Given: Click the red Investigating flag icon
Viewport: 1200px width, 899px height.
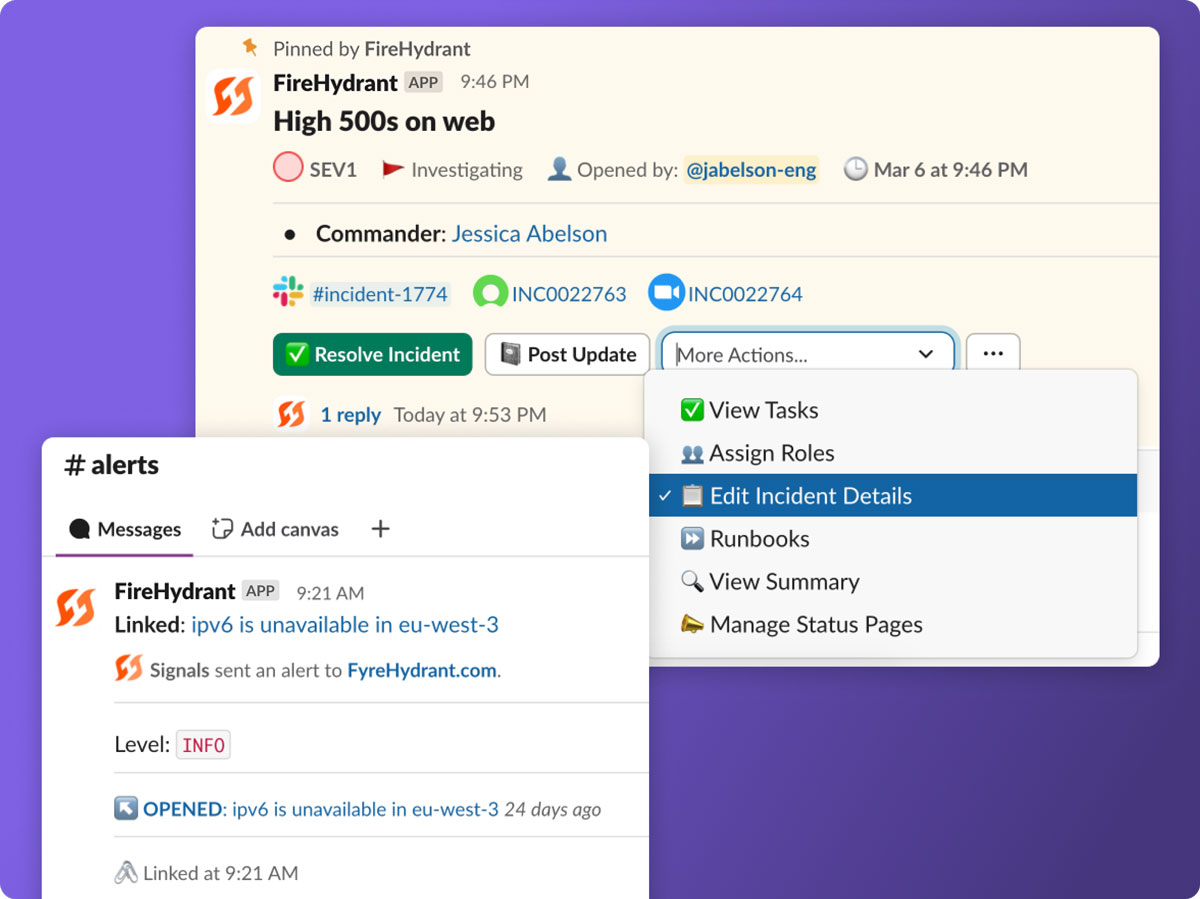Looking at the screenshot, I should [x=393, y=169].
